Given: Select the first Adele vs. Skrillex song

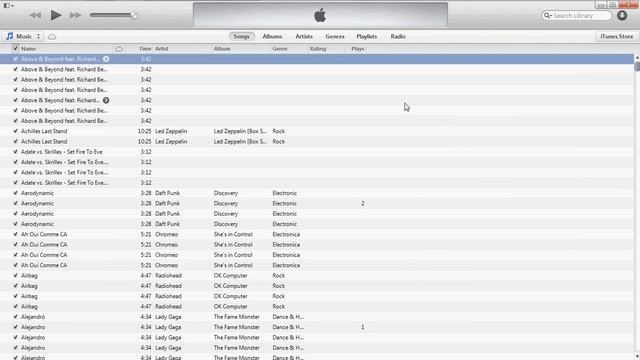Looking at the screenshot, I should tap(317, 151).
